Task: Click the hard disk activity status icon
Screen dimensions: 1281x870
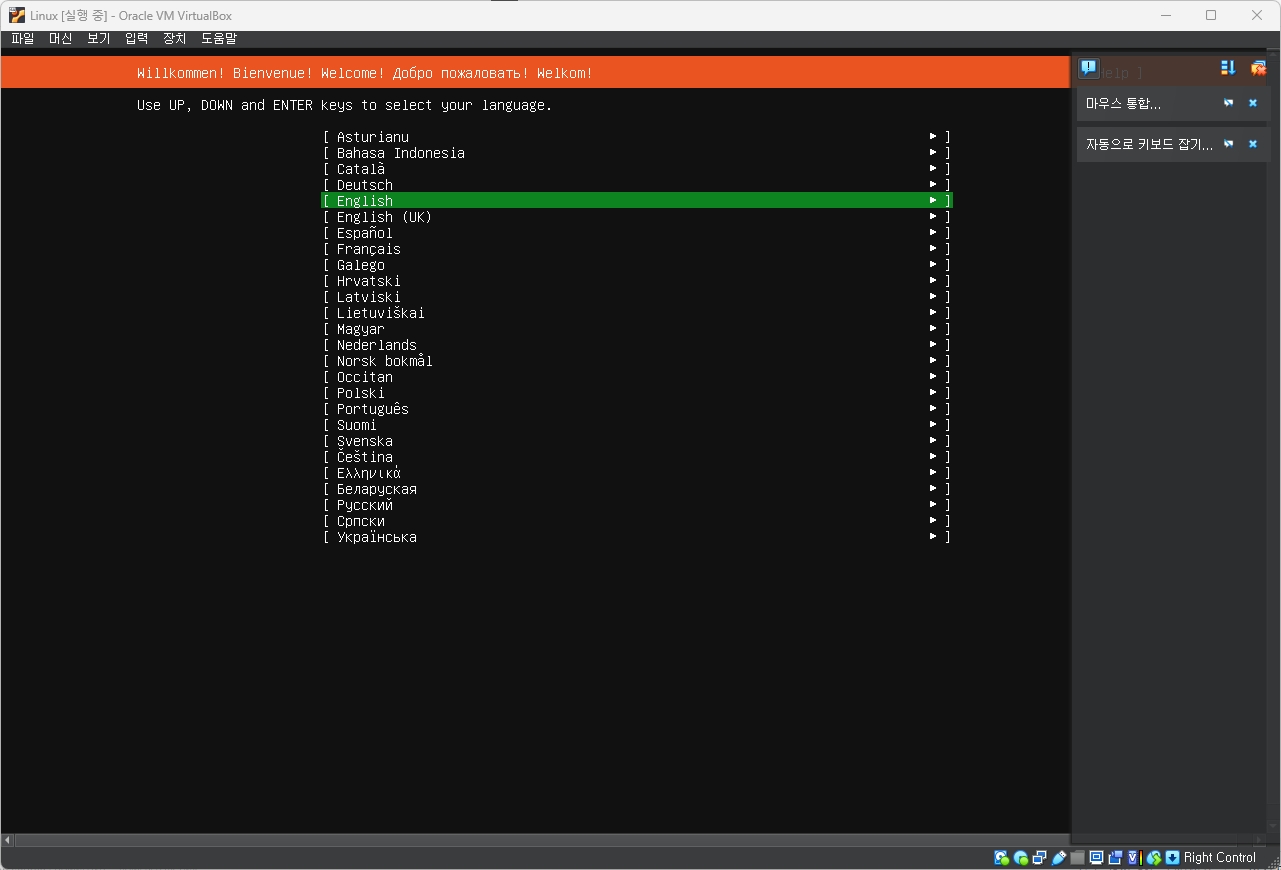Action: click(x=1002, y=858)
